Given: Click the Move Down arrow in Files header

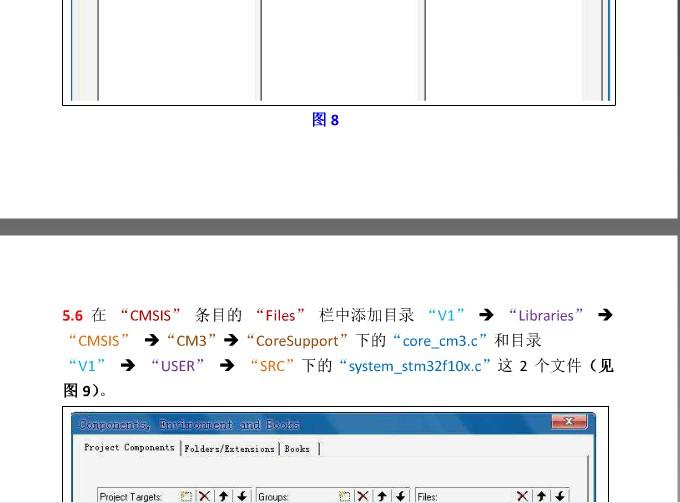Looking at the screenshot, I should coord(560,496).
